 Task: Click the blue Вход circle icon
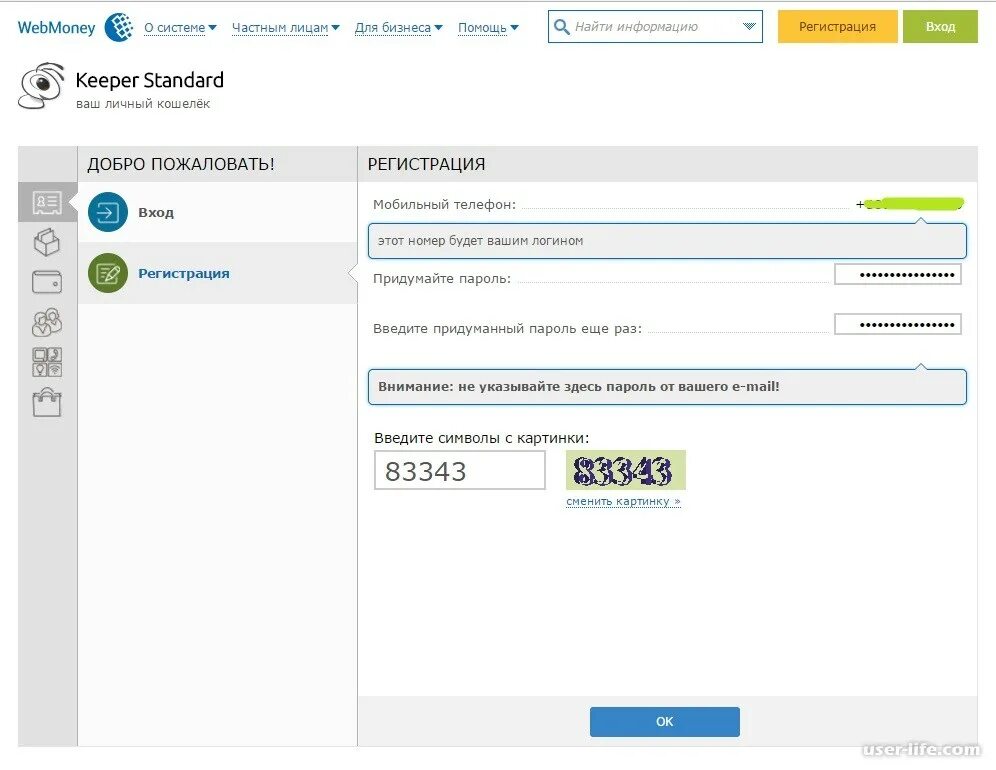pos(108,212)
